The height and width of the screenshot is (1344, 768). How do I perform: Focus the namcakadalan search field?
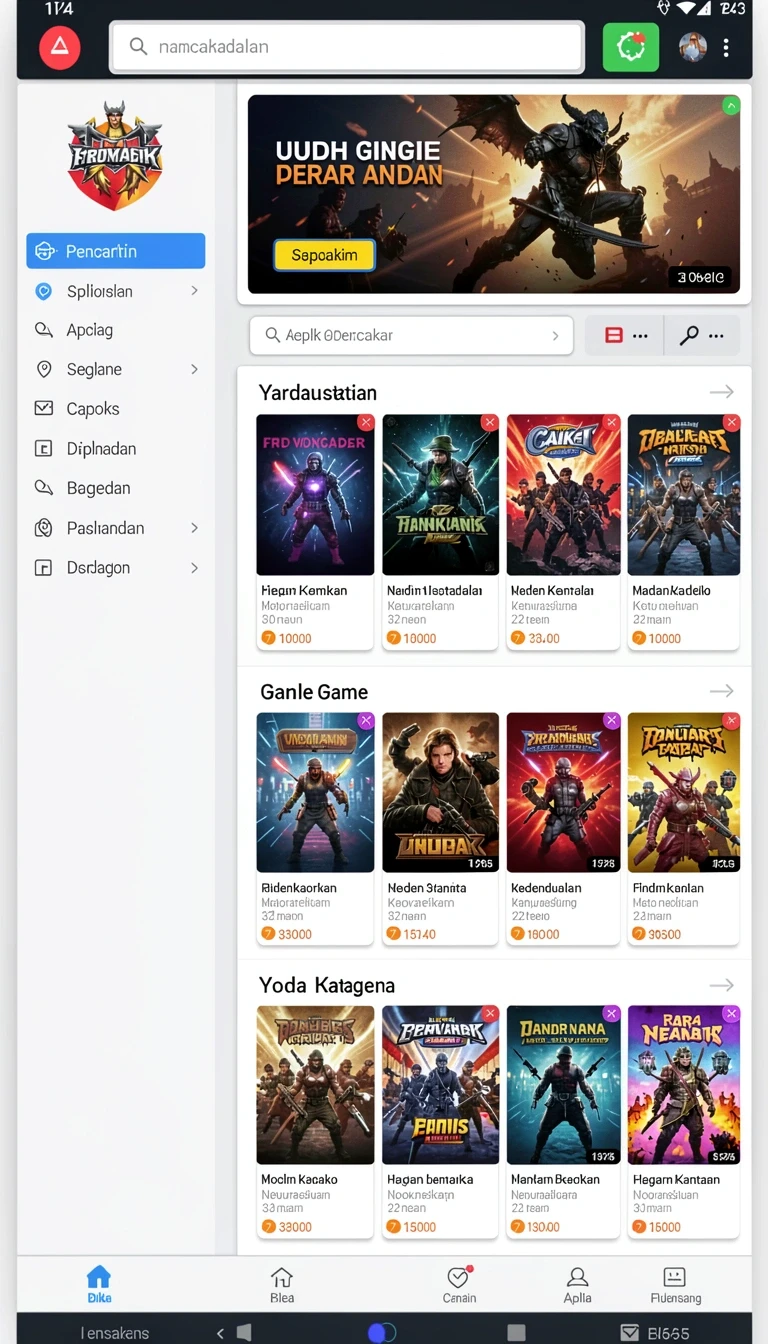[346, 47]
